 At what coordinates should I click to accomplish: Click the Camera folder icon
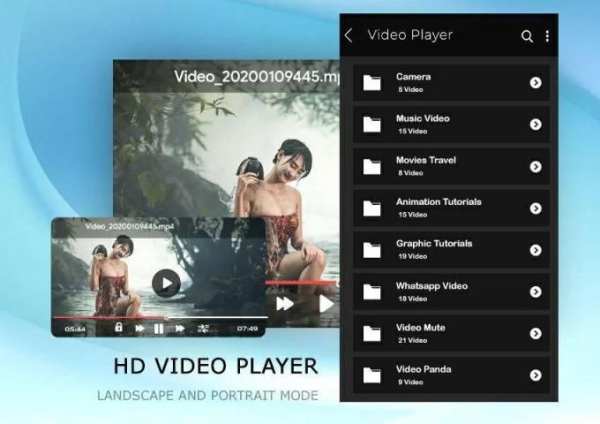(x=372, y=83)
